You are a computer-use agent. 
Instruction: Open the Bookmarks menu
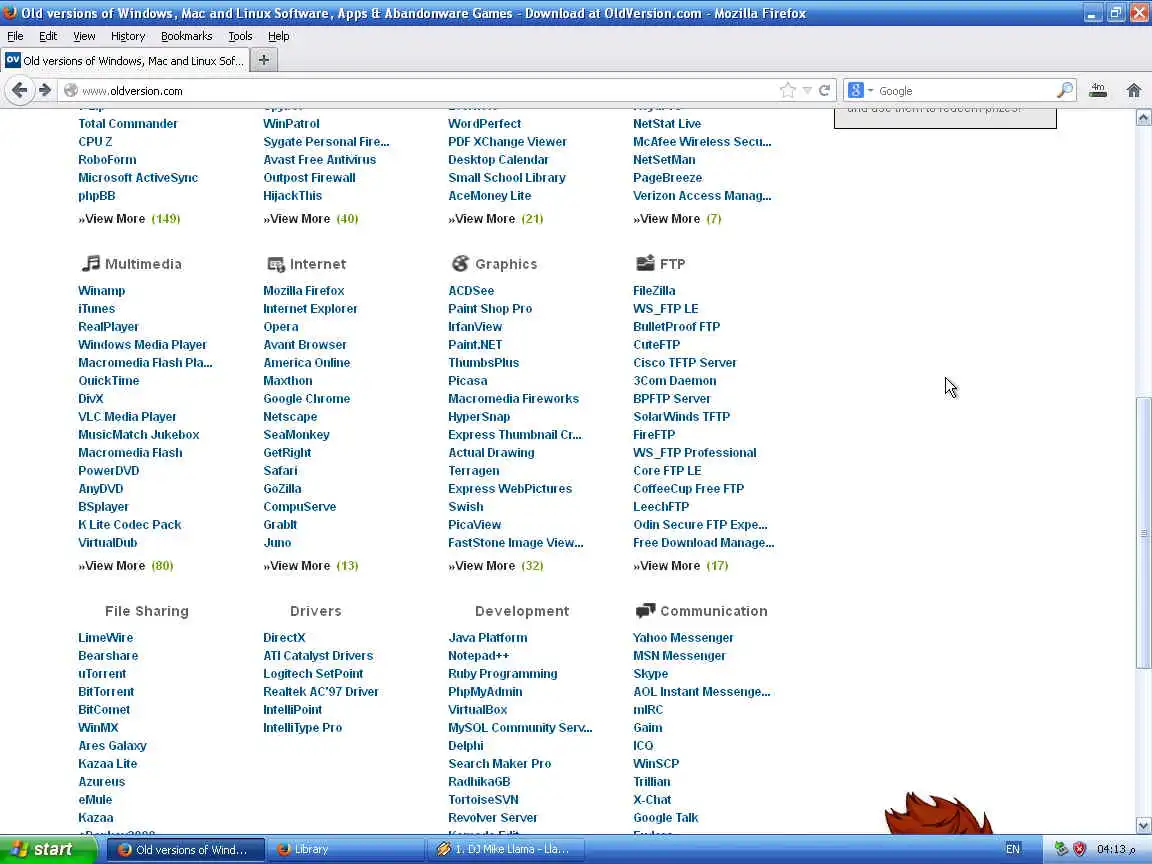click(x=187, y=36)
